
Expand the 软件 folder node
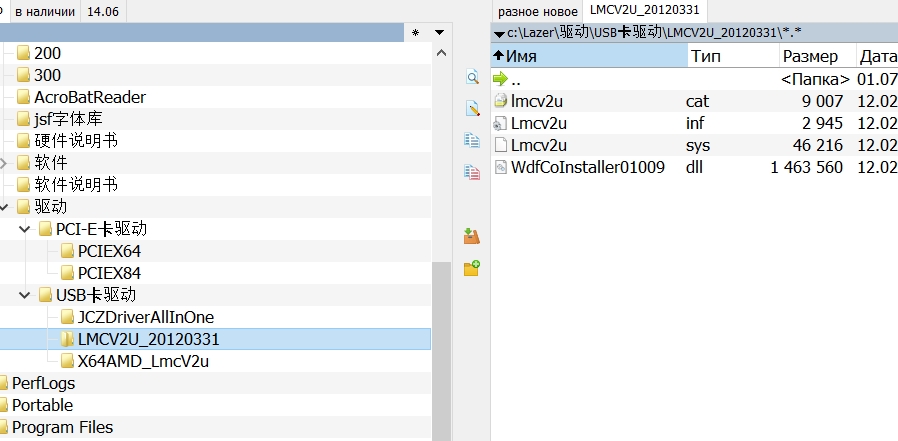point(4,162)
